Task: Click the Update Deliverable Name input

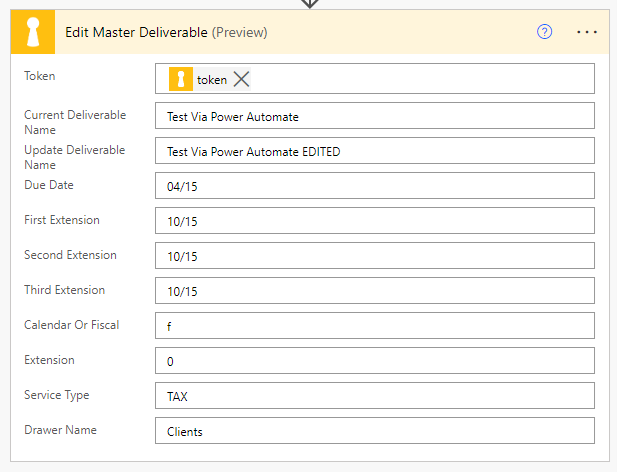Action: pos(375,151)
